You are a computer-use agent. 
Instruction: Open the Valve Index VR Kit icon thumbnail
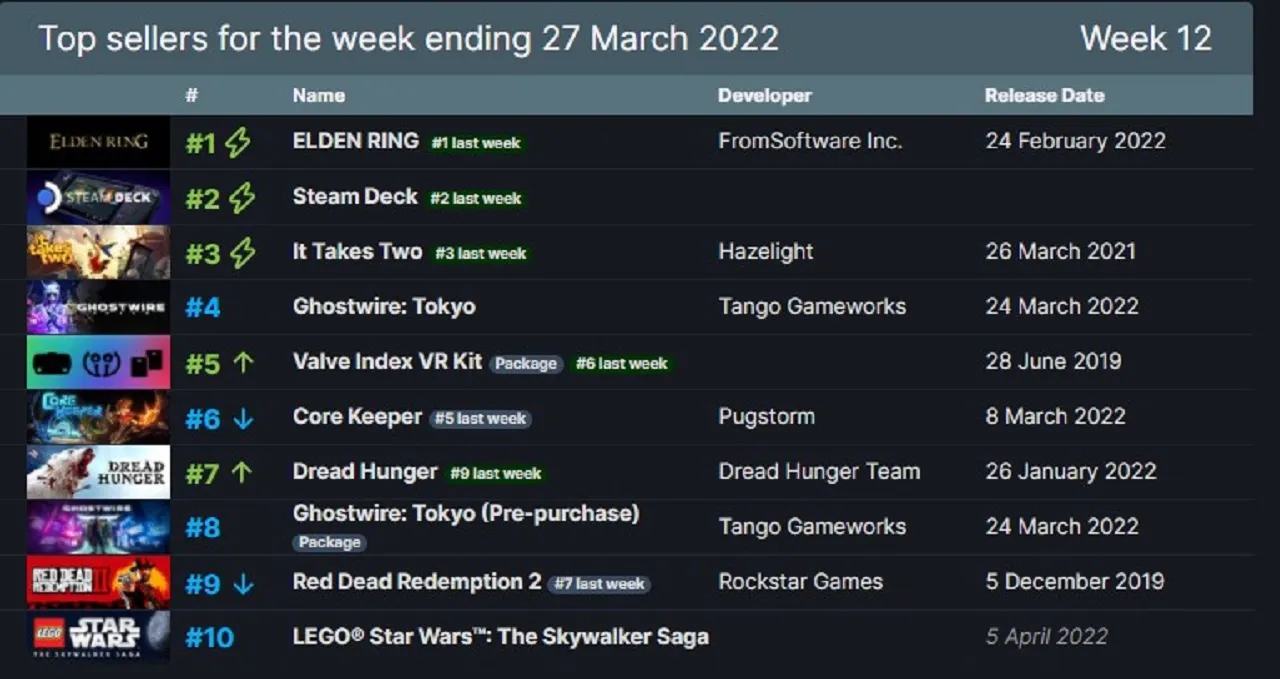(x=98, y=362)
